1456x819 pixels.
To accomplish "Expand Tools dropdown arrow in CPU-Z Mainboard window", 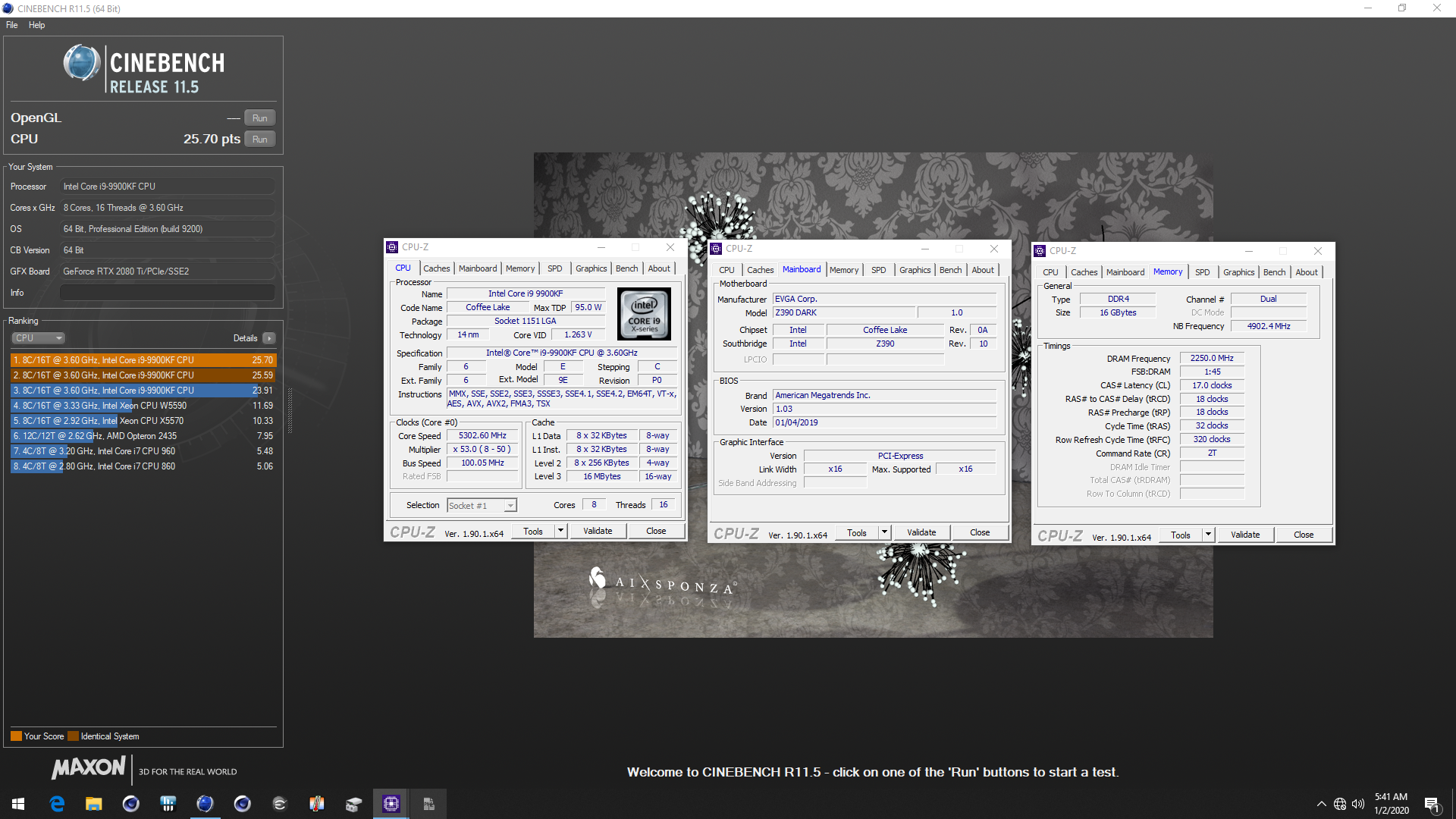I will point(884,533).
